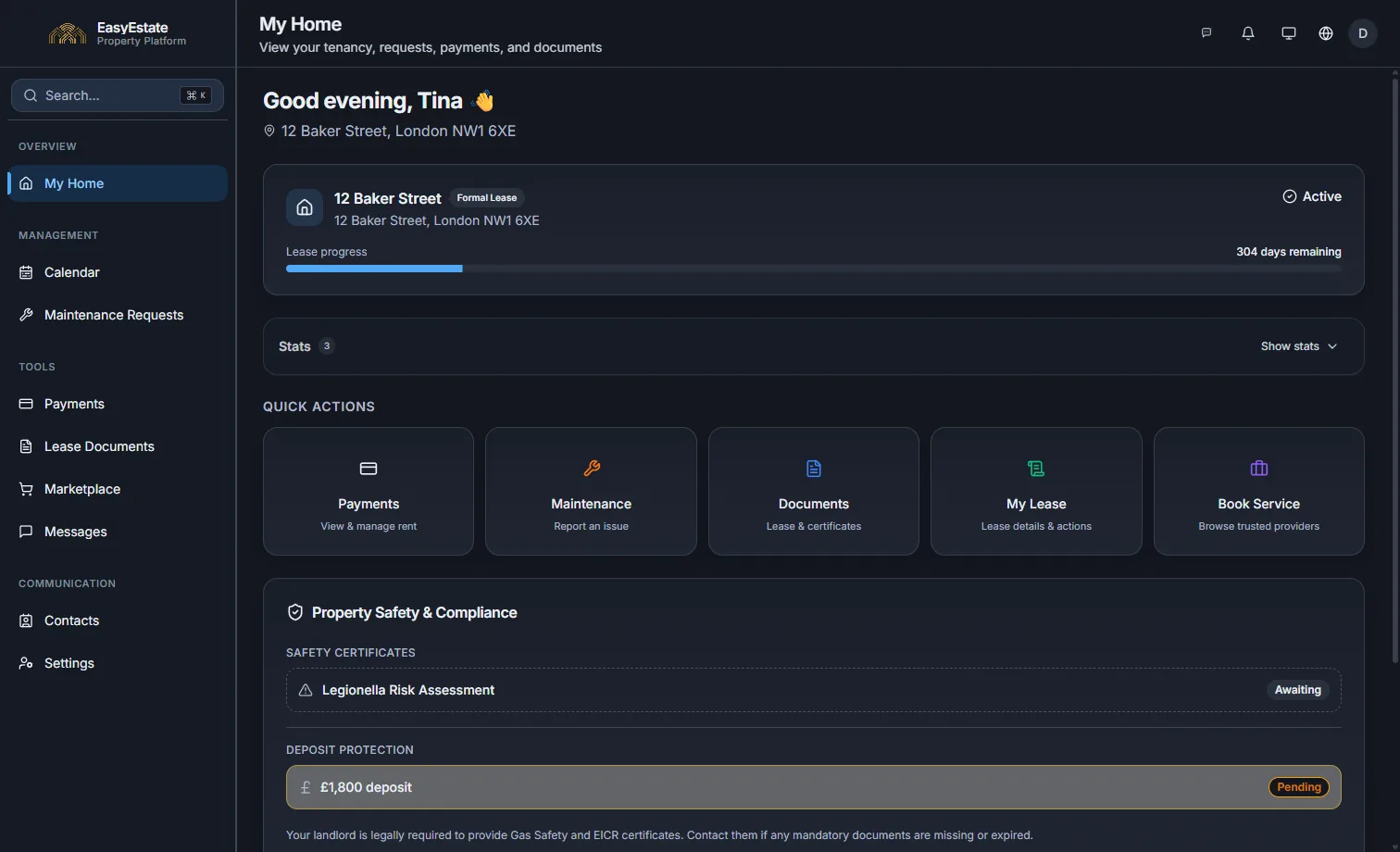Click the Stats count badge showing 3
This screenshot has width=1400, height=852.
[327, 346]
